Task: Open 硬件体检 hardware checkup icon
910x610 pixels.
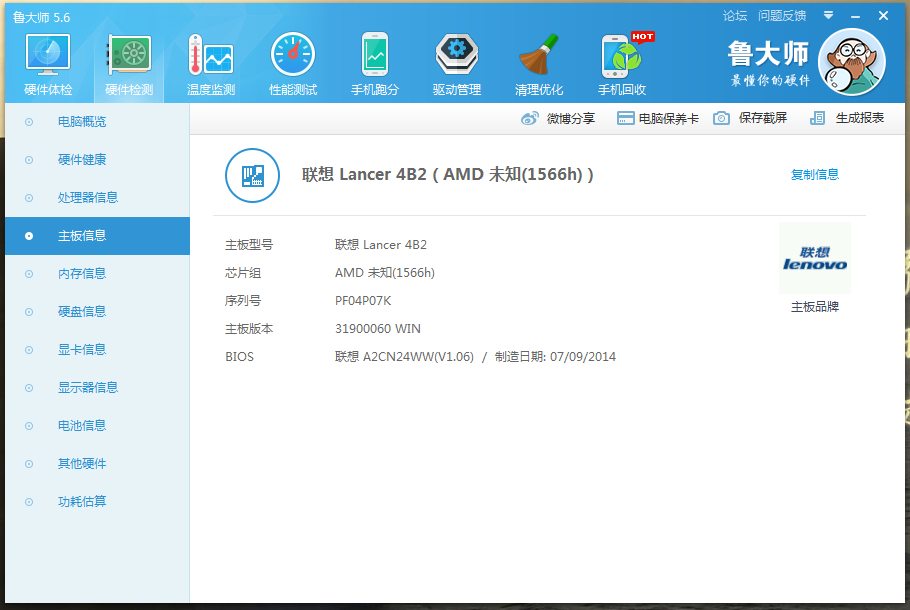Action: [48, 55]
